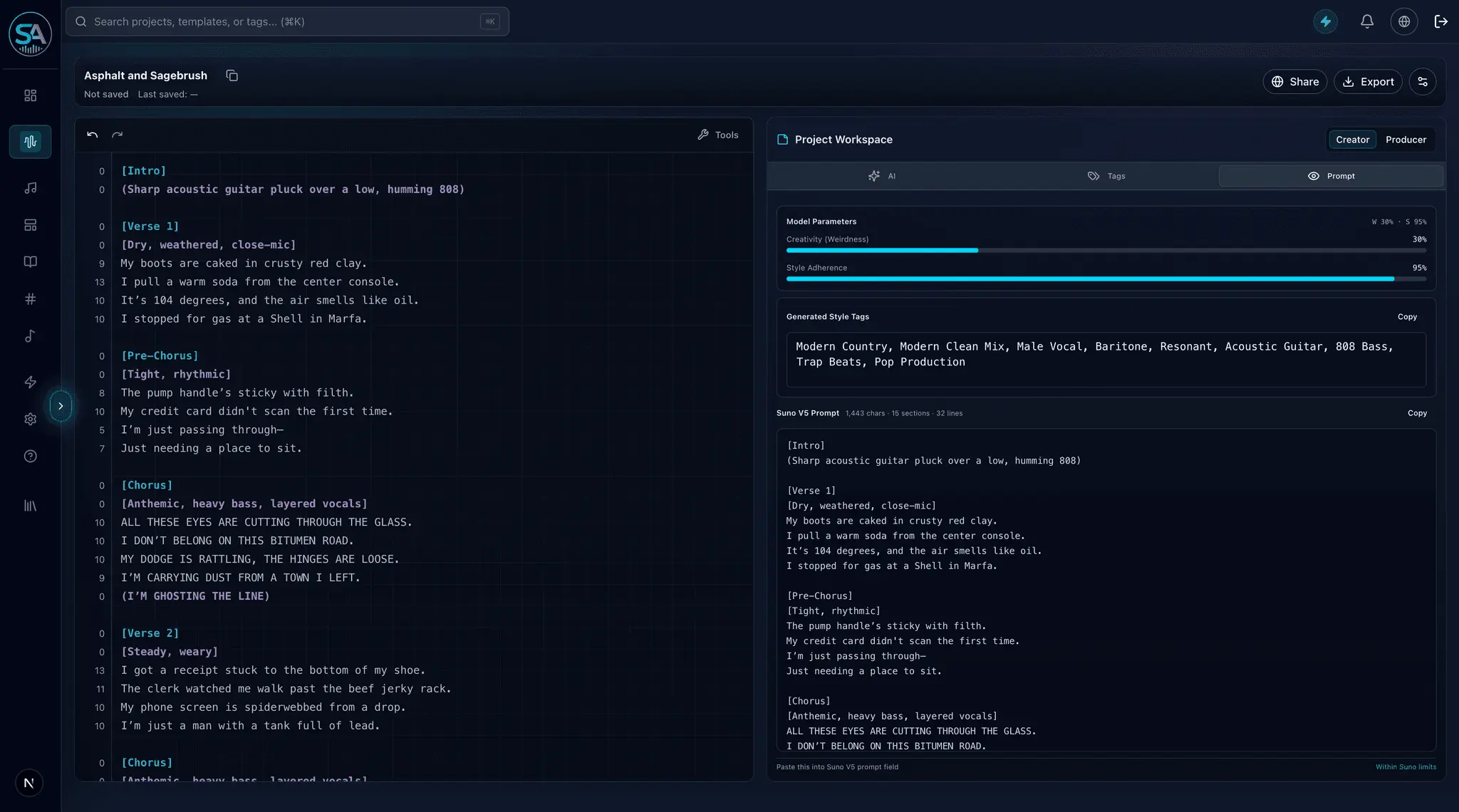Click editor line "(I'M GHOSTING THE LINE)"
The height and width of the screenshot is (812, 1459).
(x=195, y=596)
